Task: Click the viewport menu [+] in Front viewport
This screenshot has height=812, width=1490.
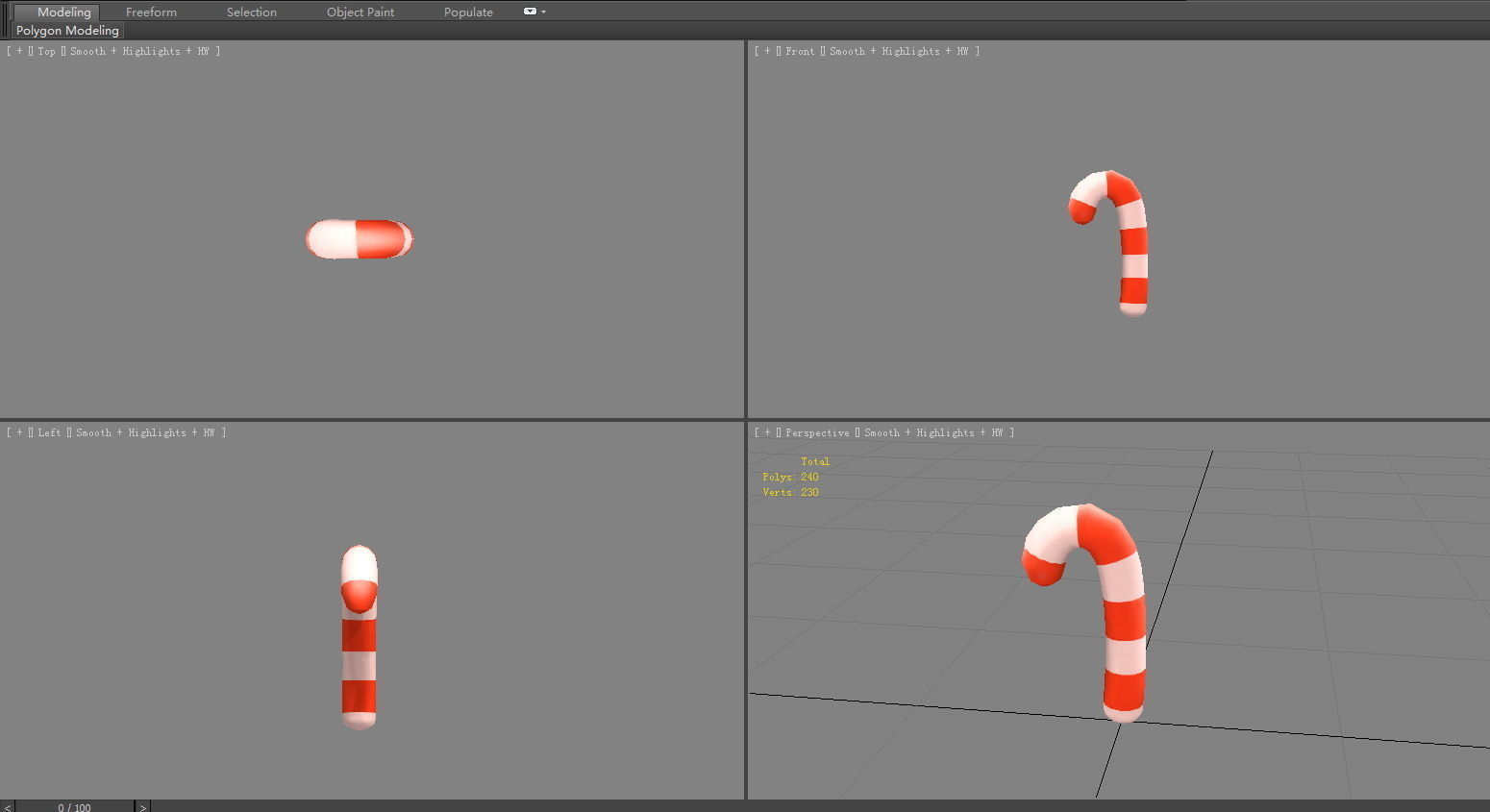Action: pos(766,51)
